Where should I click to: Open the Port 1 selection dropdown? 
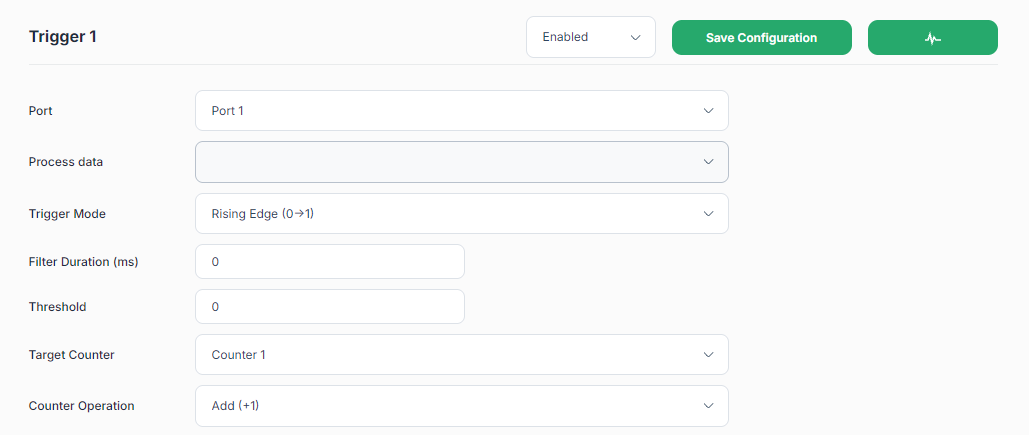(x=461, y=111)
